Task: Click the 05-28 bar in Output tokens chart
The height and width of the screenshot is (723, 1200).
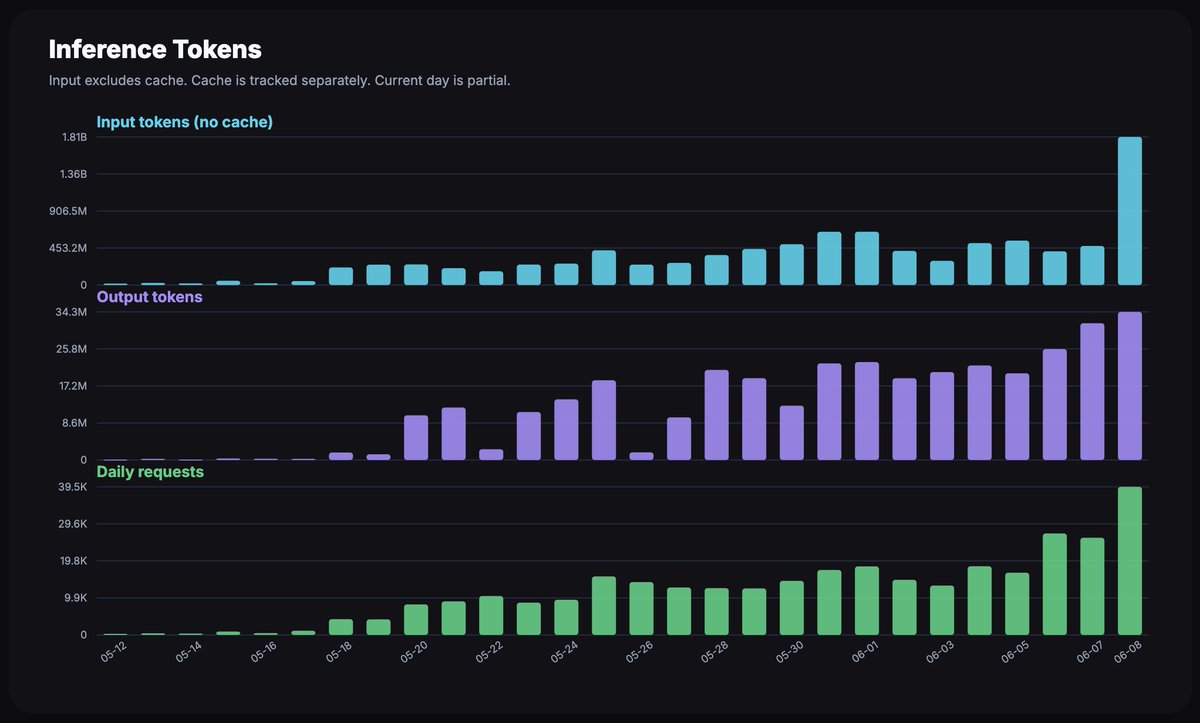Action: click(x=717, y=415)
